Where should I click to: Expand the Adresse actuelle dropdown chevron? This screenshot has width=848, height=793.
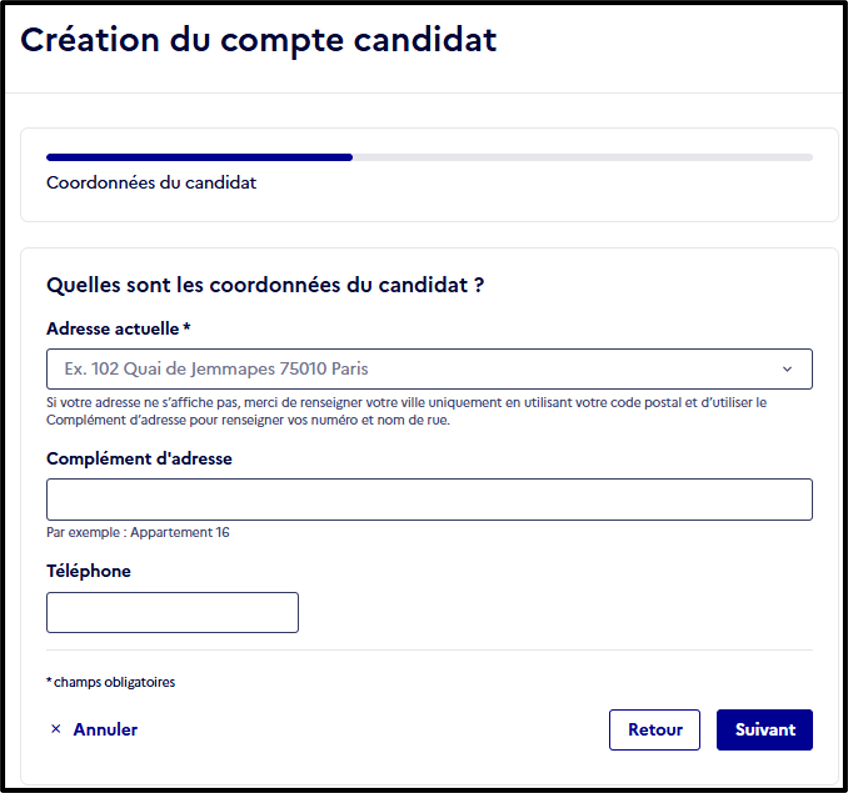[x=787, y=369]
